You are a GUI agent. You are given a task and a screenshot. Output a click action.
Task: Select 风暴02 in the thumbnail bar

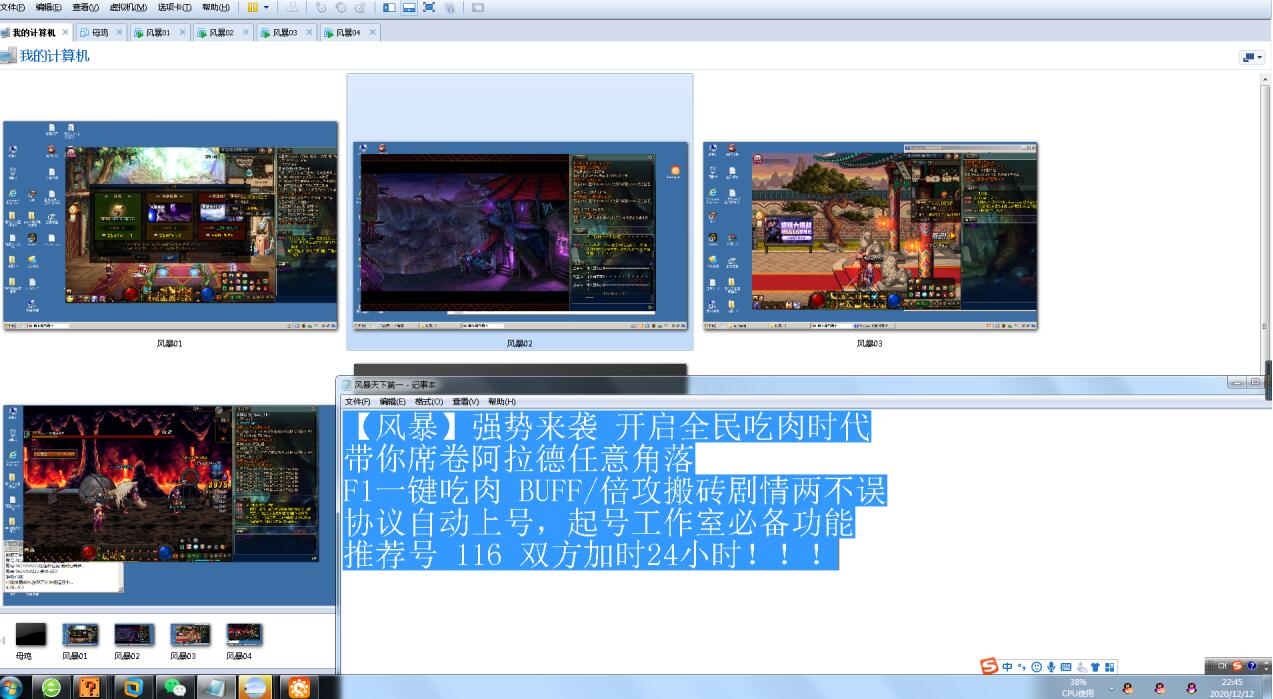tap(132, 634)
